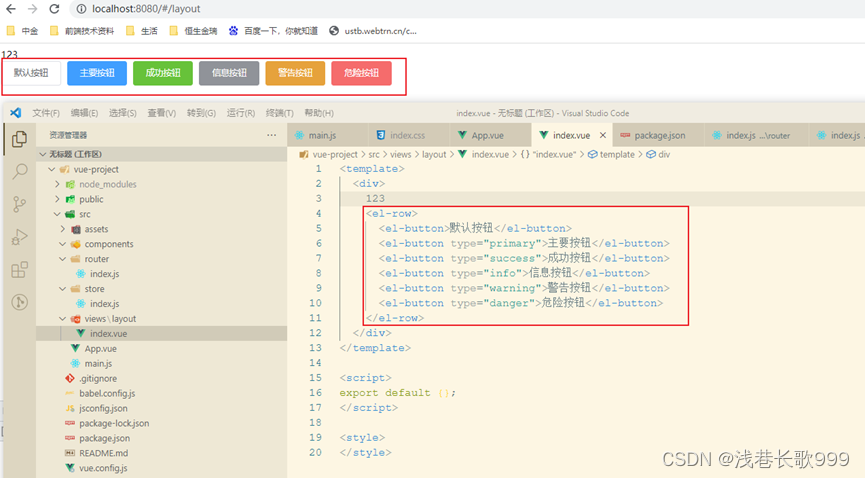Collapse the src folder

[161, 214]
